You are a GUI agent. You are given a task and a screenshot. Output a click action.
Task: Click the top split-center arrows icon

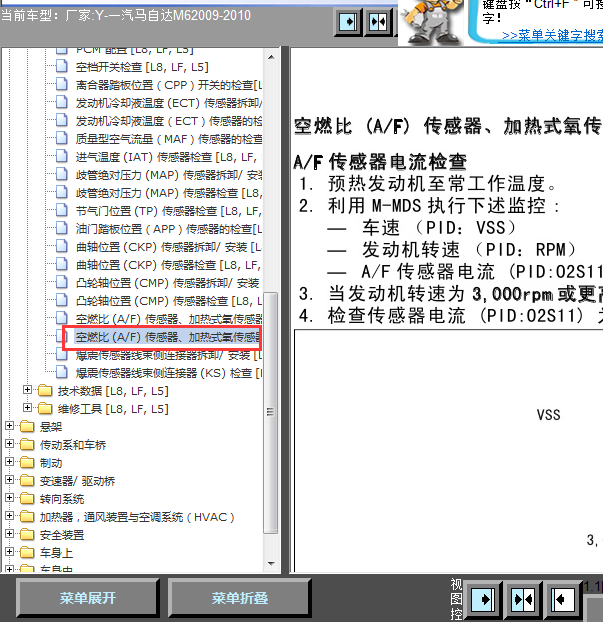tap(378, 22)
